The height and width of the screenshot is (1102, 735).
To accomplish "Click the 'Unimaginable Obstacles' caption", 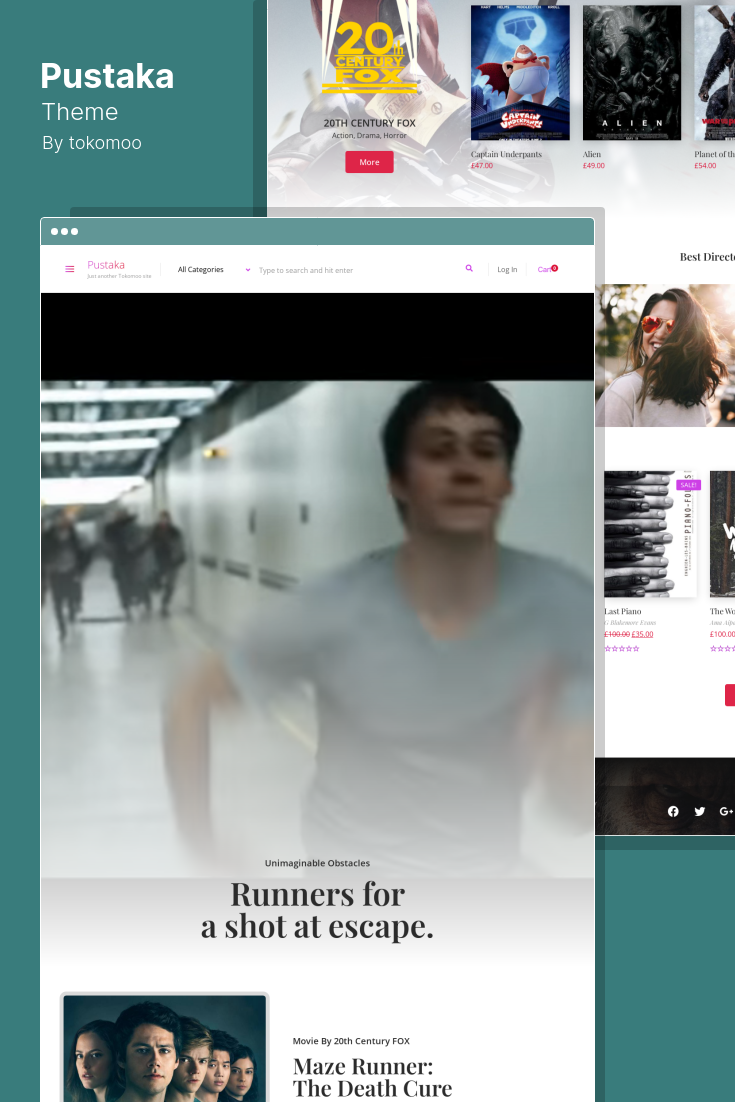I will [317, 863].
